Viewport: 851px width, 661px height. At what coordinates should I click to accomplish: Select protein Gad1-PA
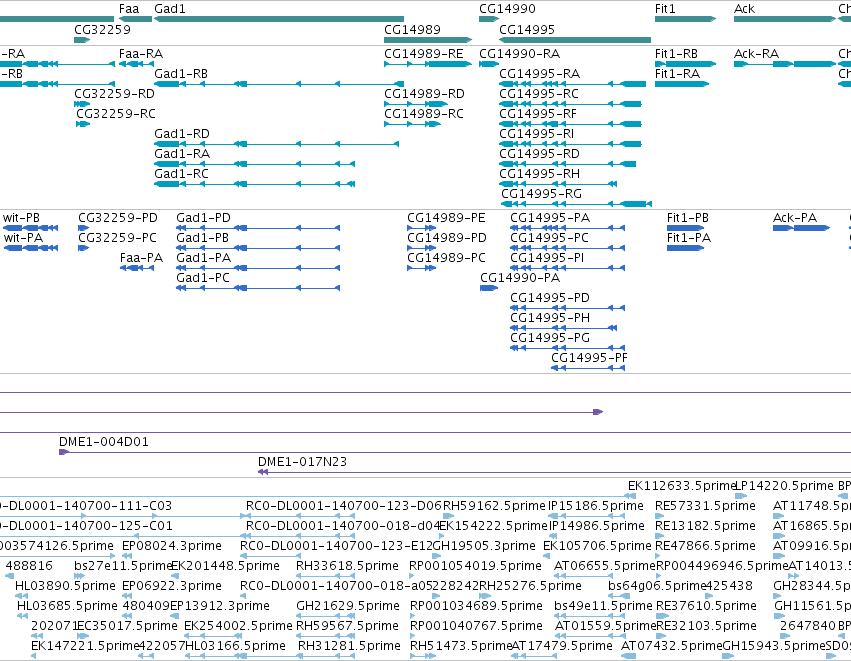(258, 268)
